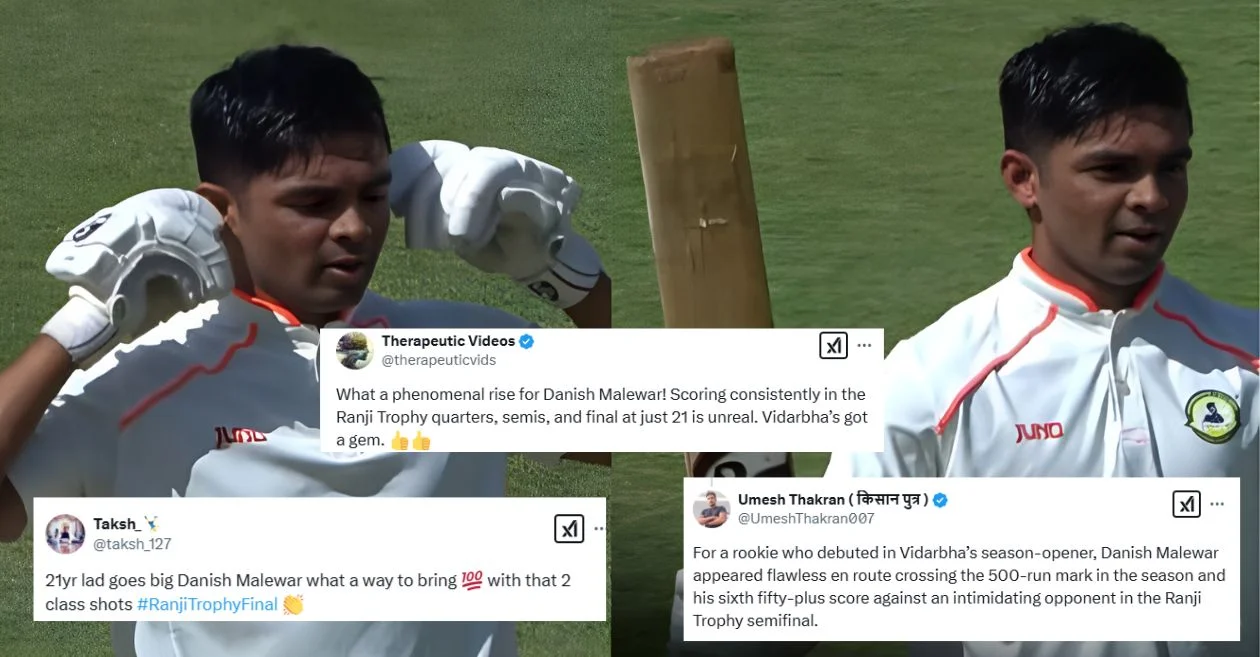Click the Grok icon on Taksh_ tweet
Viewport: 1260px width, 657px height.
[569, 529]
